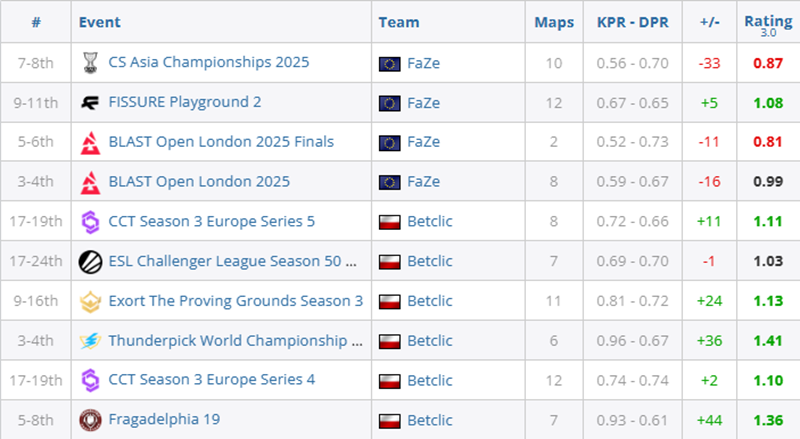This screenshot has width=800, height=439.
Task: Sort table by Maps column header
Action: pyautogui.click(x=554, y=22)
